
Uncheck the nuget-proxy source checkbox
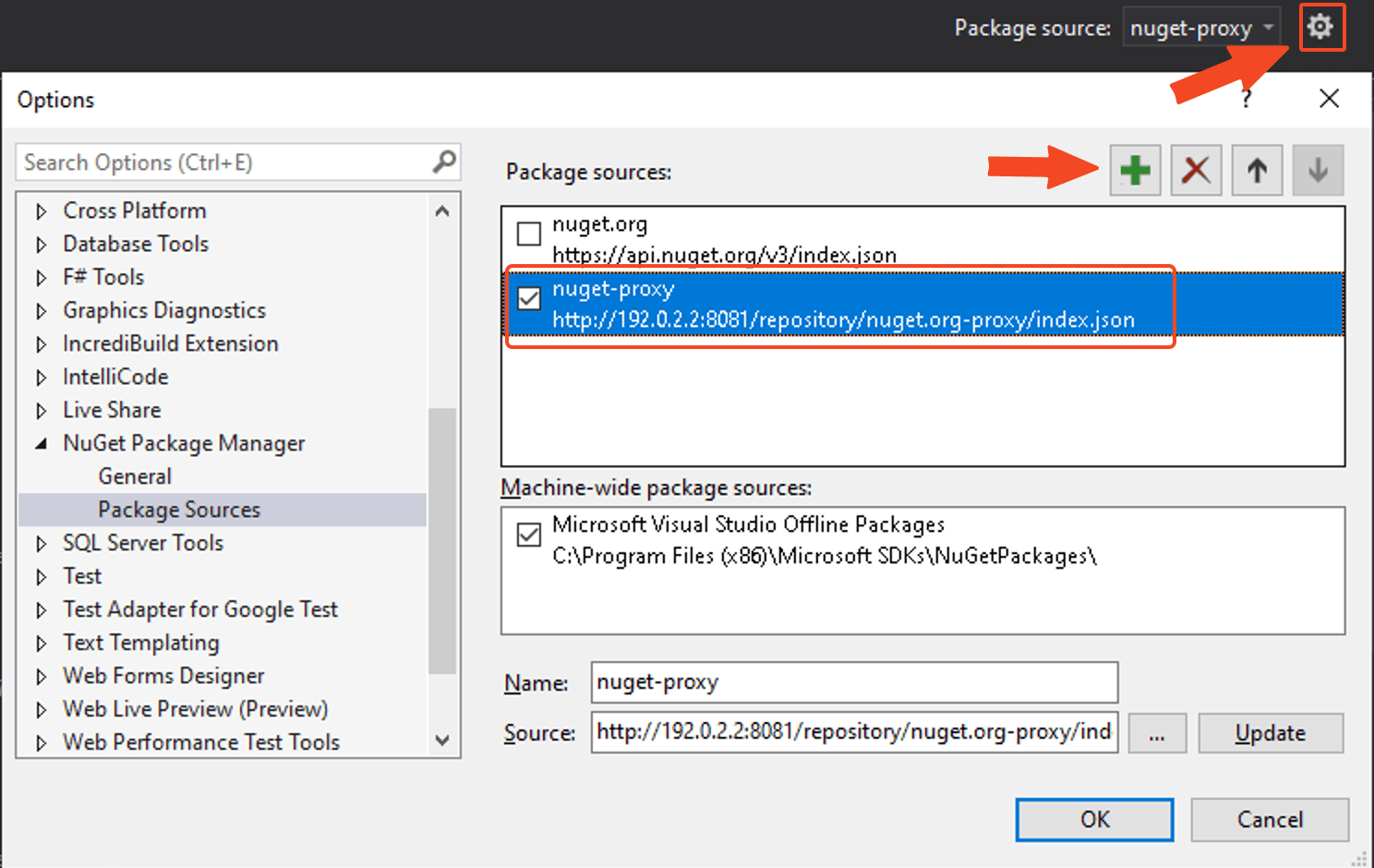(x=529, y=298)
